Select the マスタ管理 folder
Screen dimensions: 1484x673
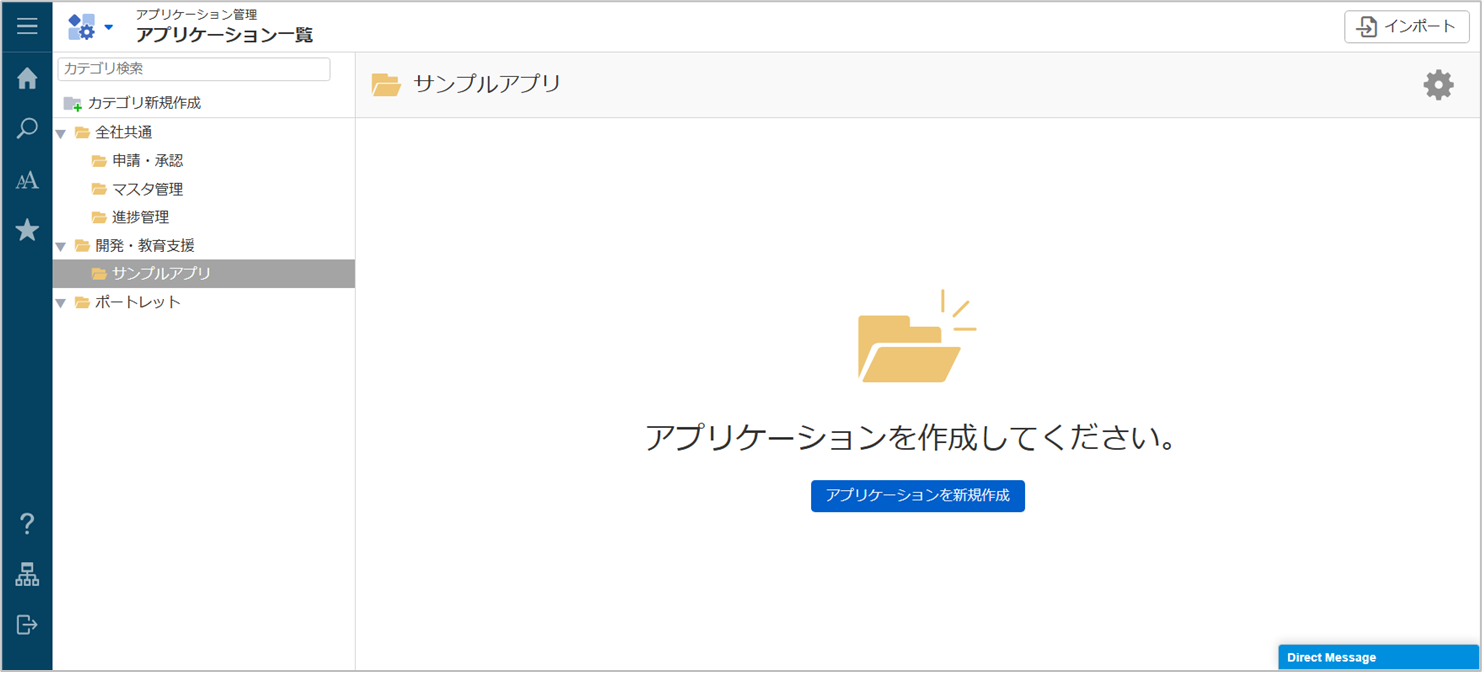click(147, 189)
